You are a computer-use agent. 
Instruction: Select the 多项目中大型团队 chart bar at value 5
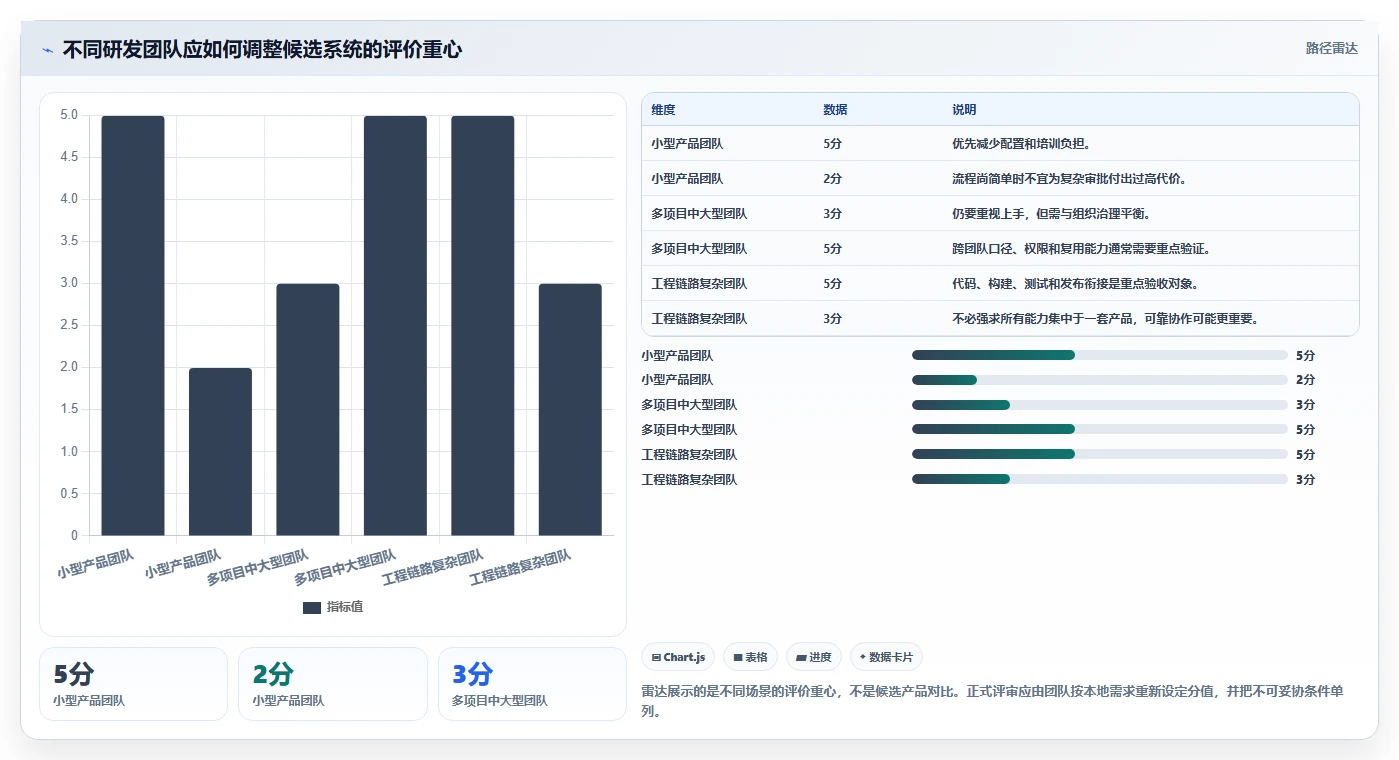pyautogui.click(x=395, y=325)
